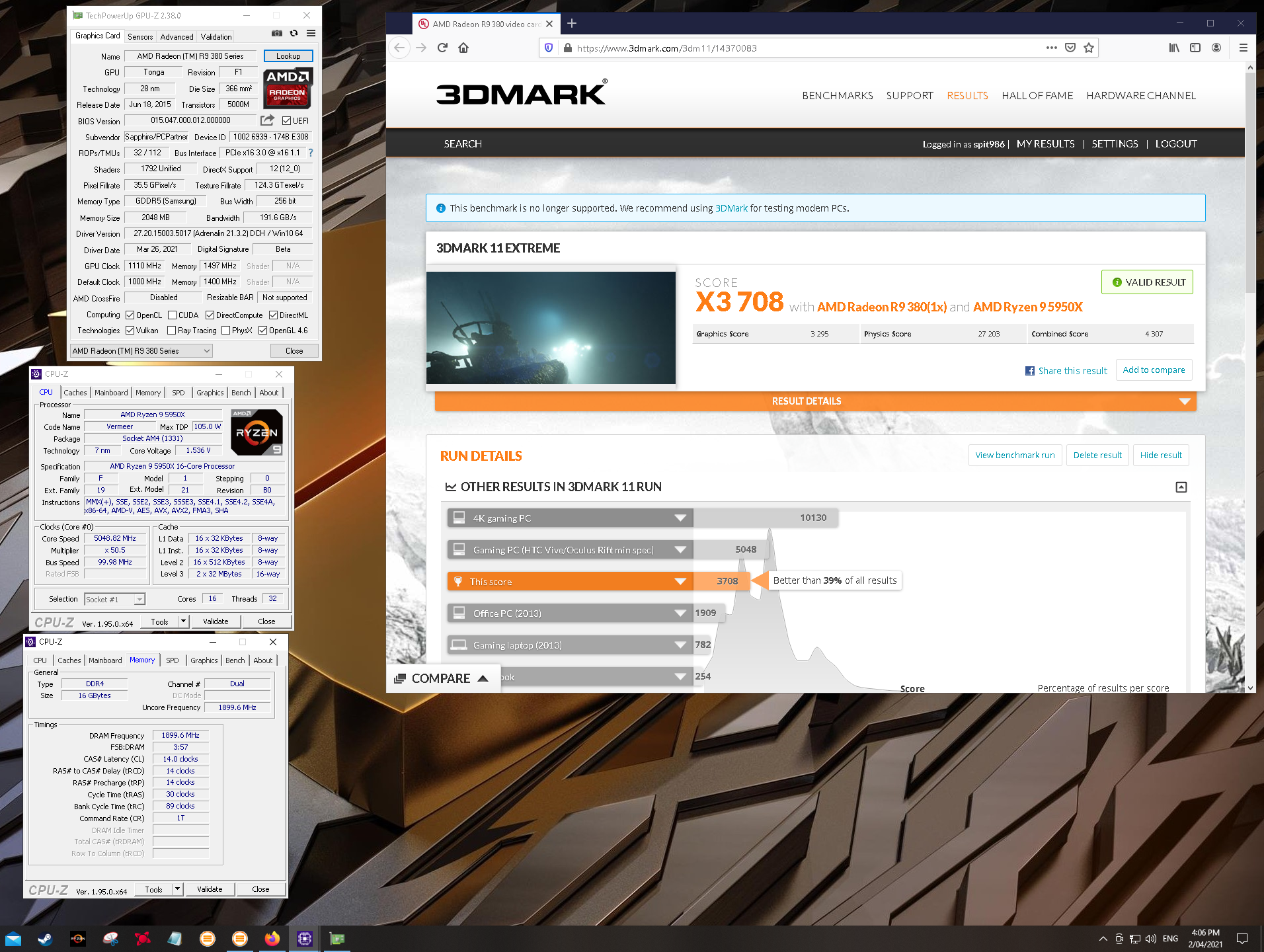Image resolution: width=1264 pixels, height=952 pixels.
Task: Toggle the DirectML checkbox
Action: tap(274, 315)
